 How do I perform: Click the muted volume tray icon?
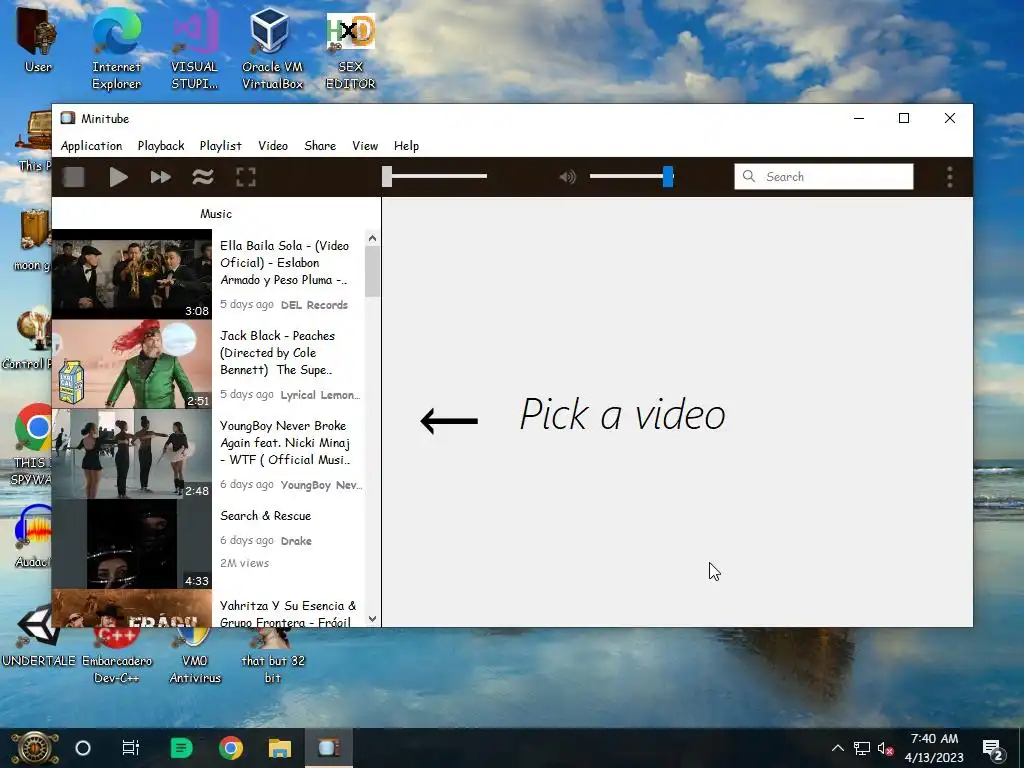coord(886,748)
